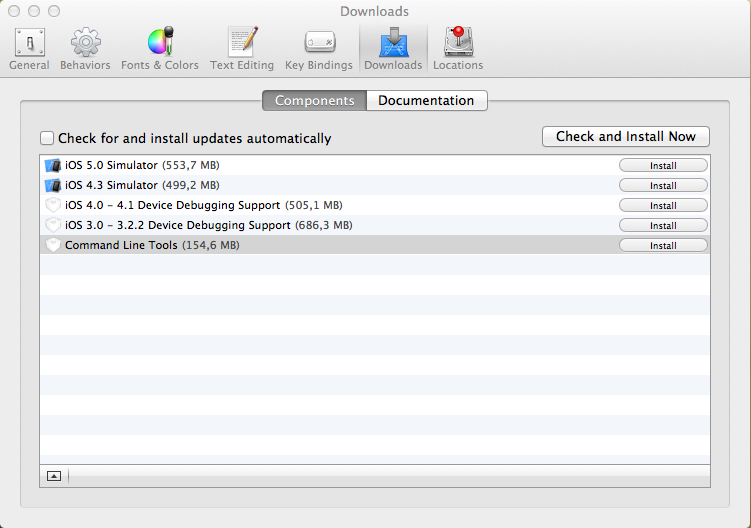Install iOS 3.0 – 3.2.2 Device Debugging Support
Viewport: 751px width, 528px height.
[x=663, y=226]
